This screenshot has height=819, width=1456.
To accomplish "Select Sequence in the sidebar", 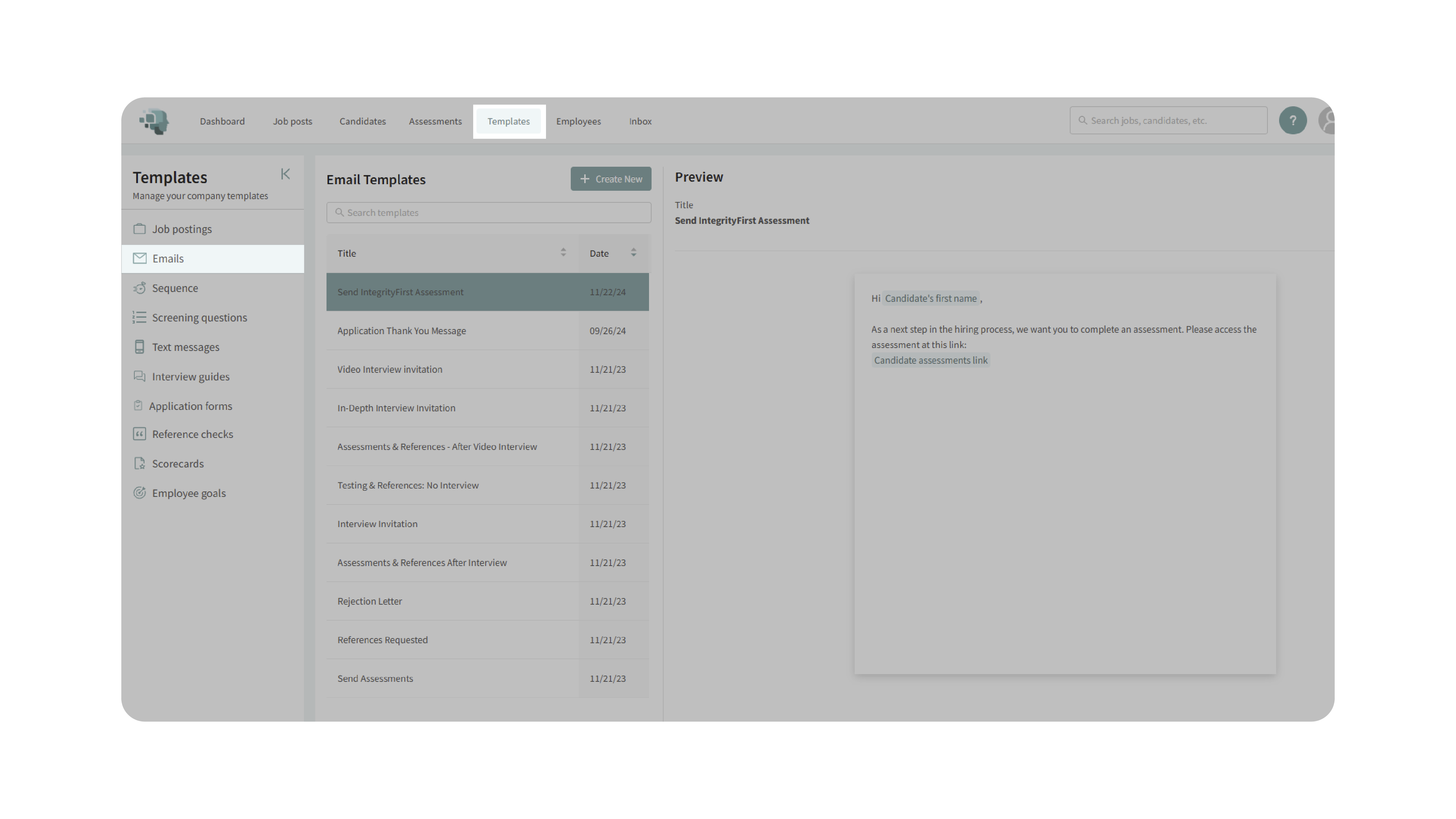I will tap(175, 288).
